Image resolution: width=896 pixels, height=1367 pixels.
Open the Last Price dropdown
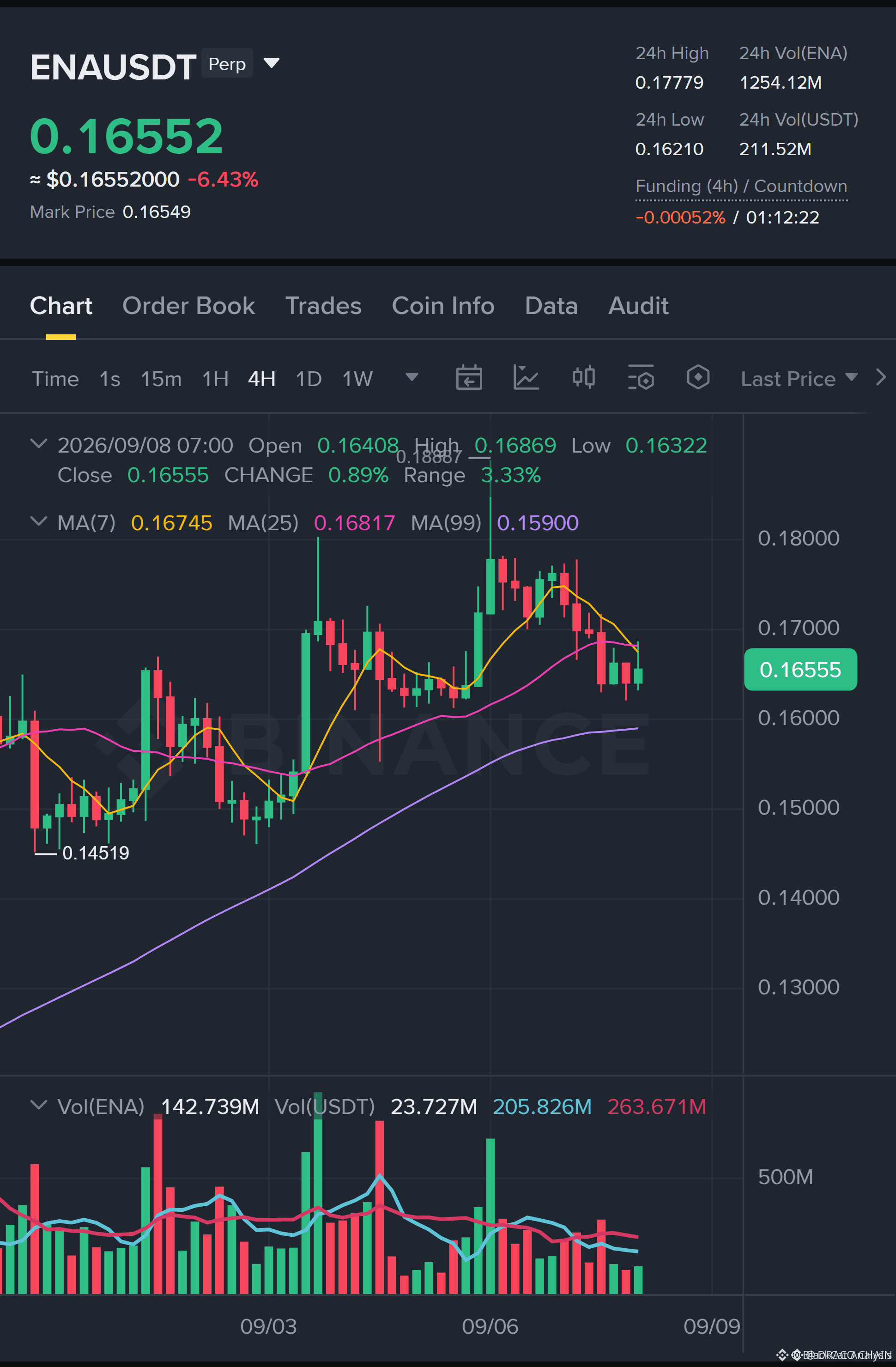coord(799,379)
